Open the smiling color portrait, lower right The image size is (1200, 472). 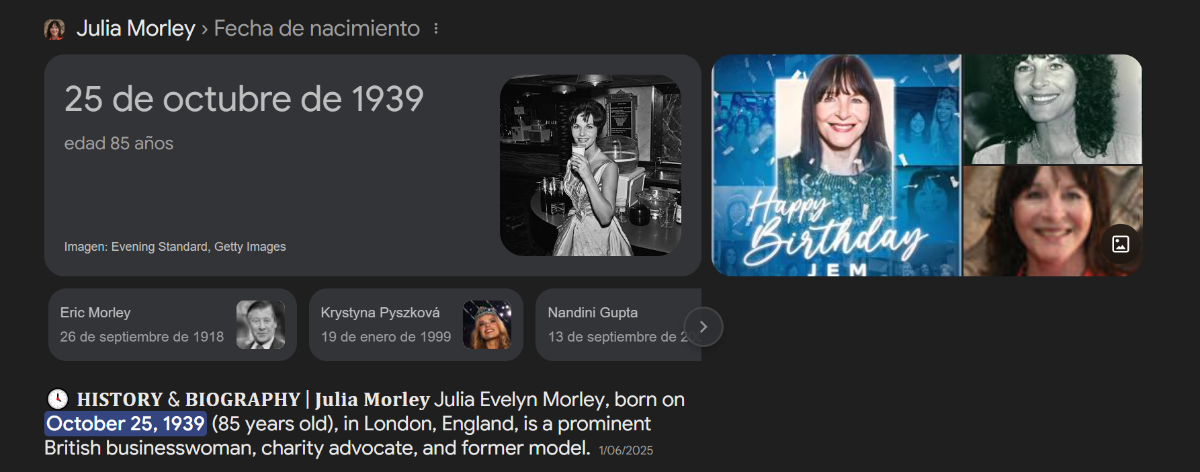[x=1052, y=221]
